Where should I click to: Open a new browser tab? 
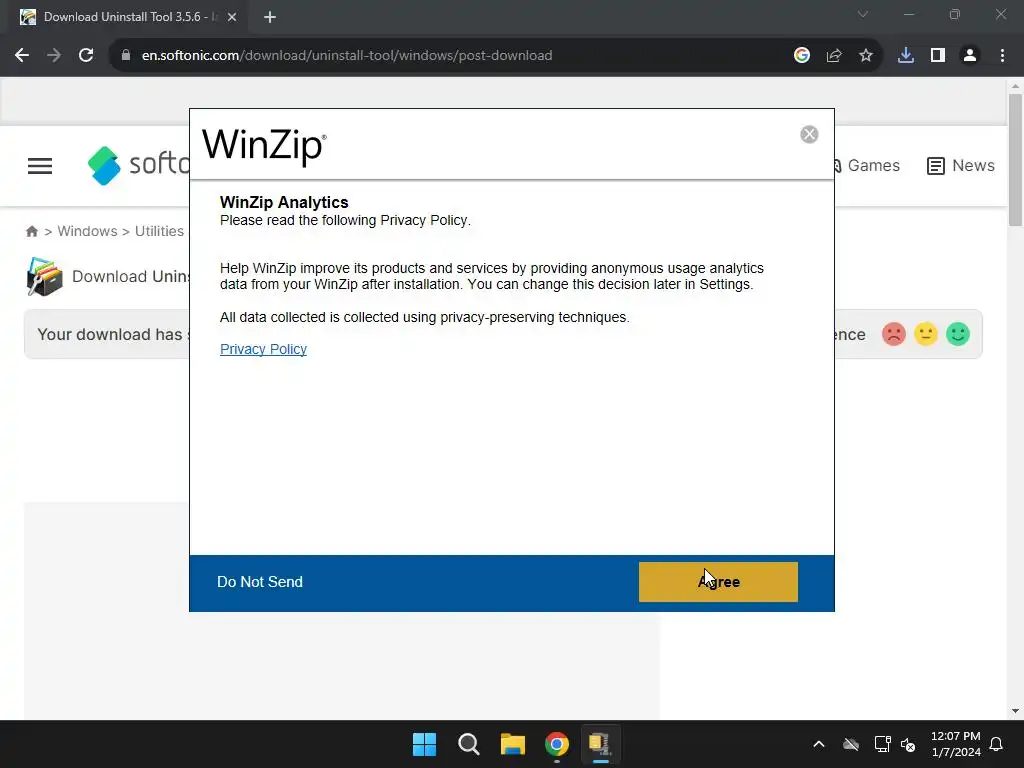[270, 17]
